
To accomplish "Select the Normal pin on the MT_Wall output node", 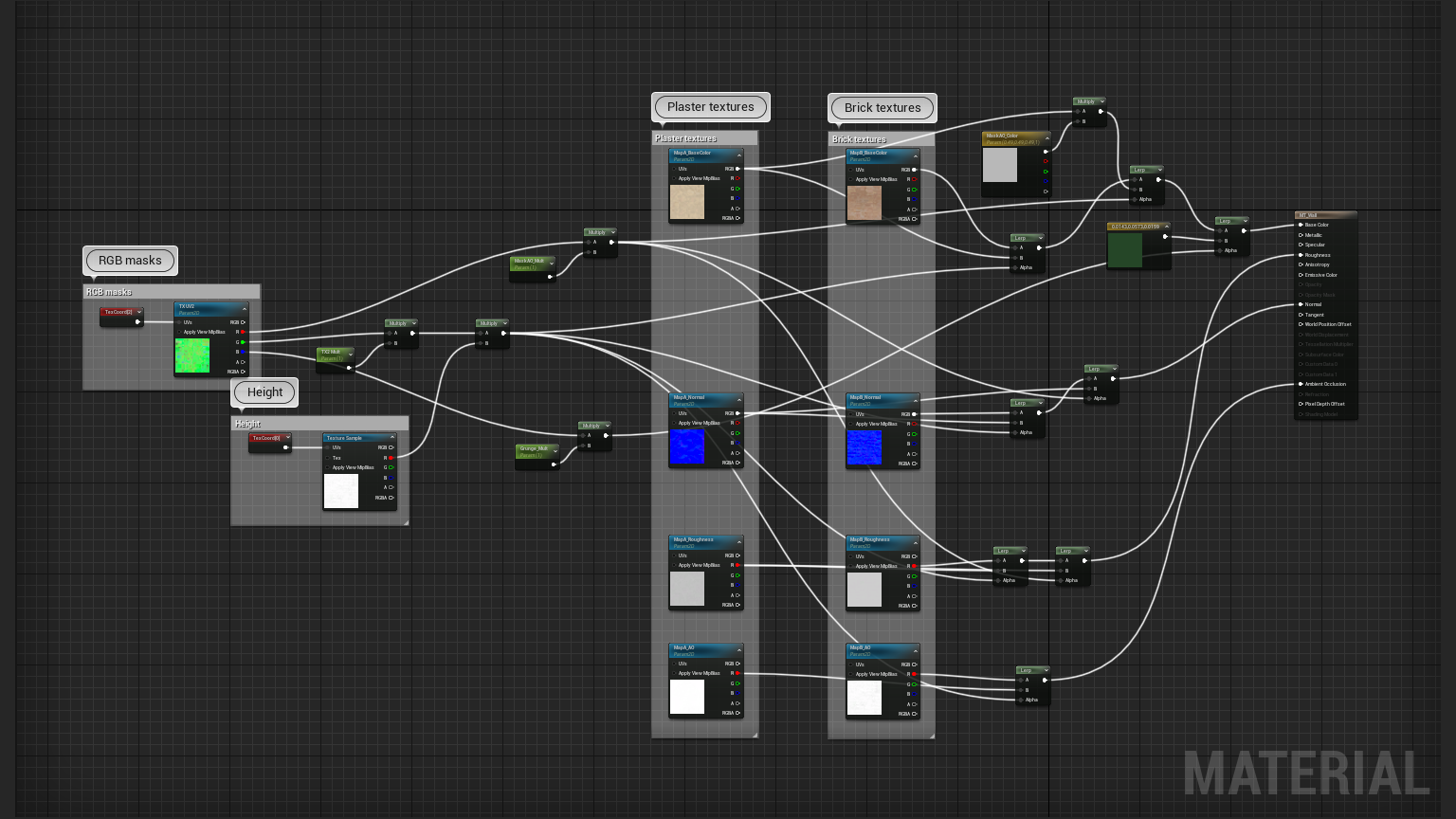I will click(x=1301, y=304).
